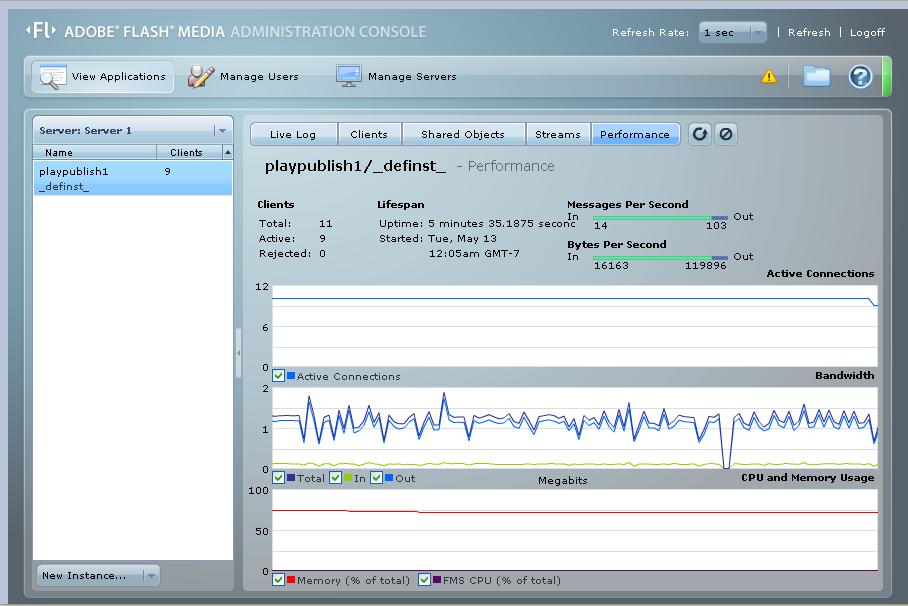Select the Performance tab

(x=635, y=134)
